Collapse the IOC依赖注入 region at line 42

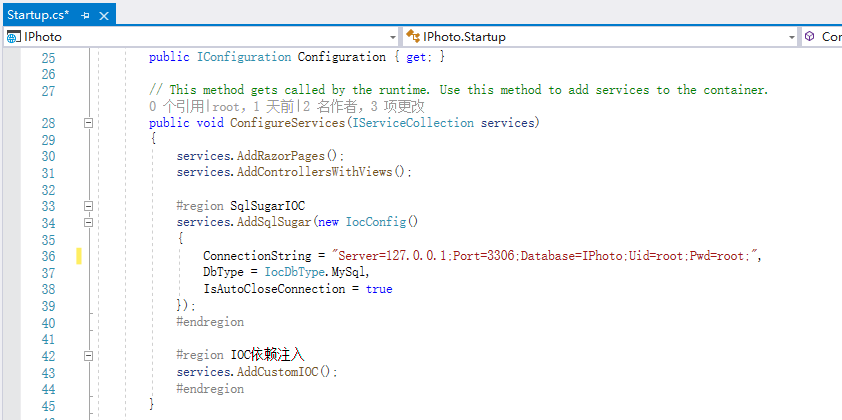coord(89,356)
